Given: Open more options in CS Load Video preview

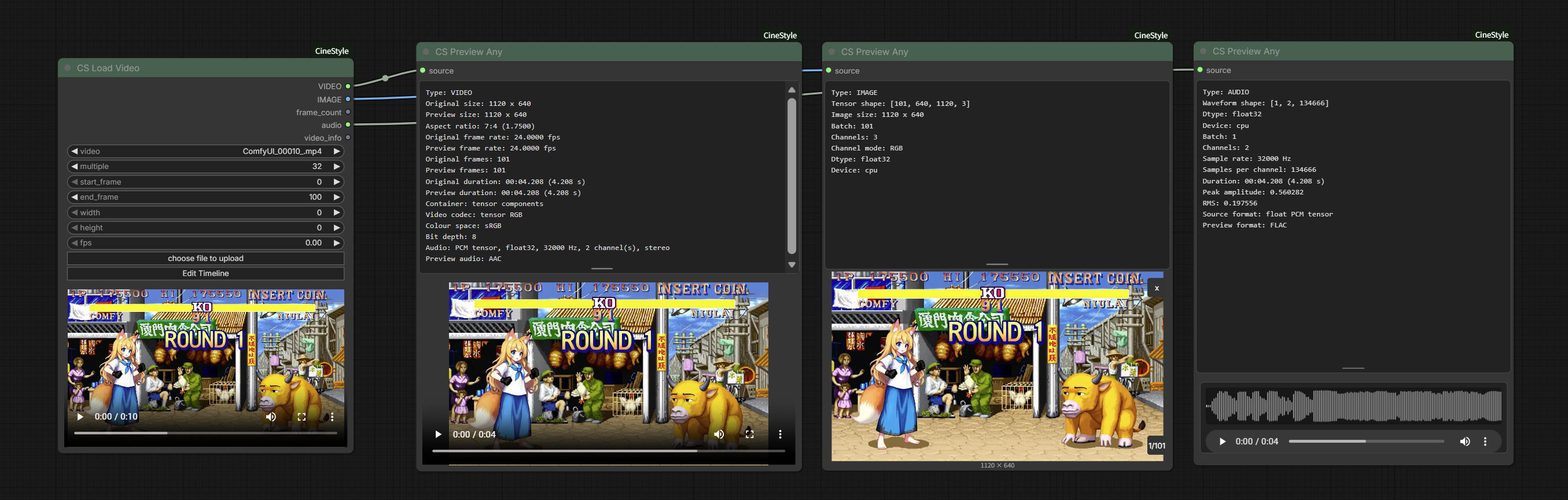Looking at the screenshot, I should (x=332, y=417).
